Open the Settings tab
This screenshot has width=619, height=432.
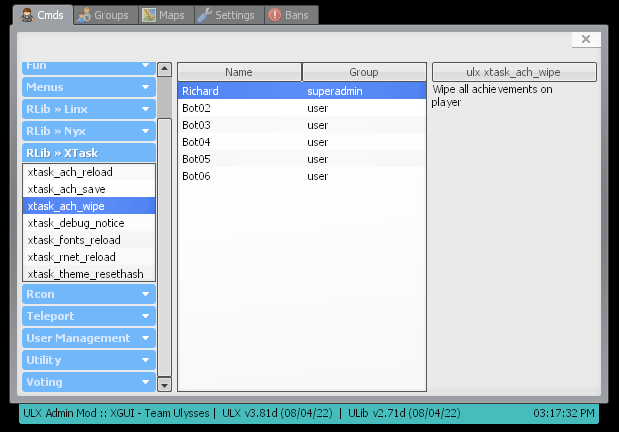(x=225, y=15)
